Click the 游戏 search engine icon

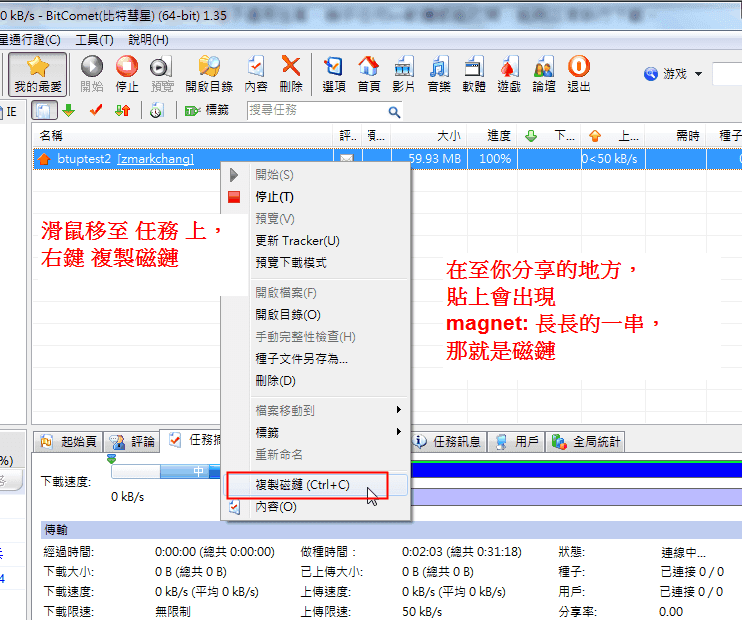[x=651, y=74]
